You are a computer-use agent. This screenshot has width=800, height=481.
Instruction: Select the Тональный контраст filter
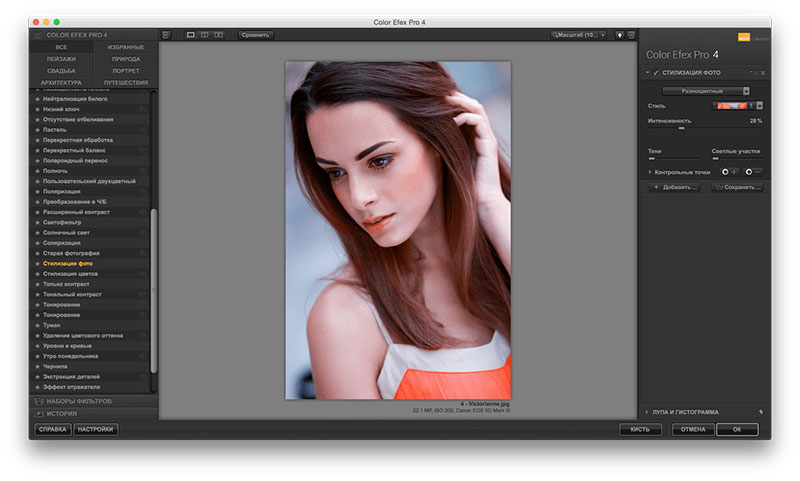tap(72, 294)
